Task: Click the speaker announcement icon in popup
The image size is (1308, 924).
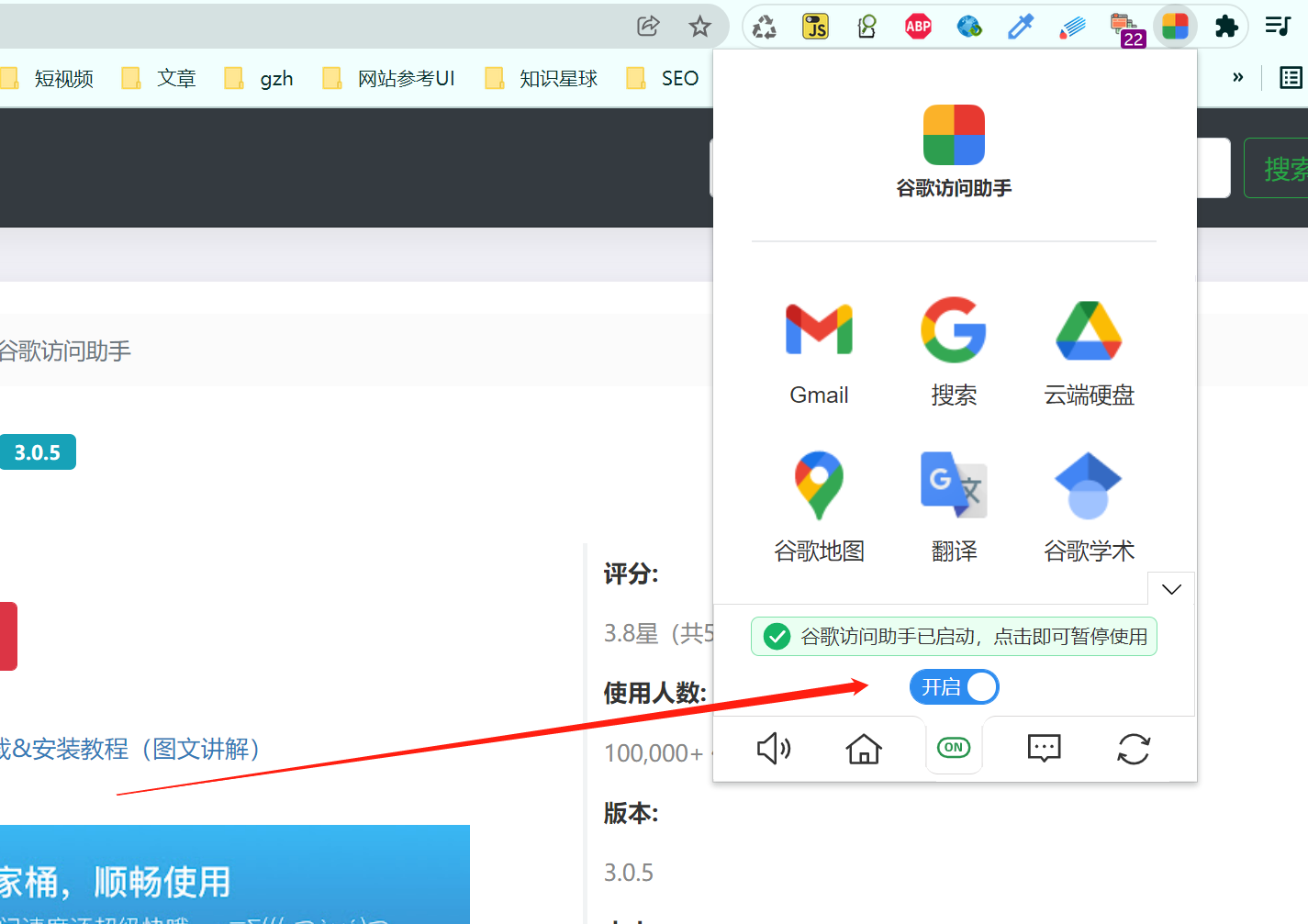Action: point(774,749)
